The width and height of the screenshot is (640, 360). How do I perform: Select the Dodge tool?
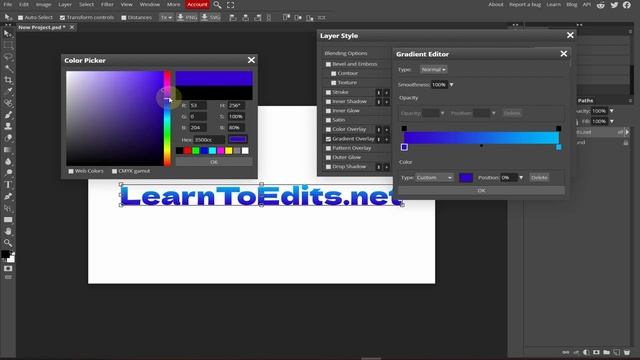pyautogui.click(x=8, y=173)
